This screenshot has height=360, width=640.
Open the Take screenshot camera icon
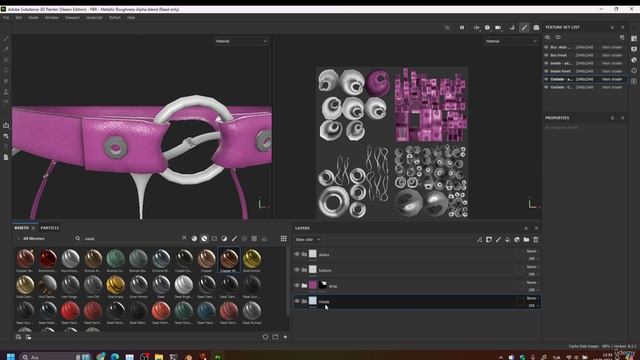pyautogui.click(x=536, y=27)
